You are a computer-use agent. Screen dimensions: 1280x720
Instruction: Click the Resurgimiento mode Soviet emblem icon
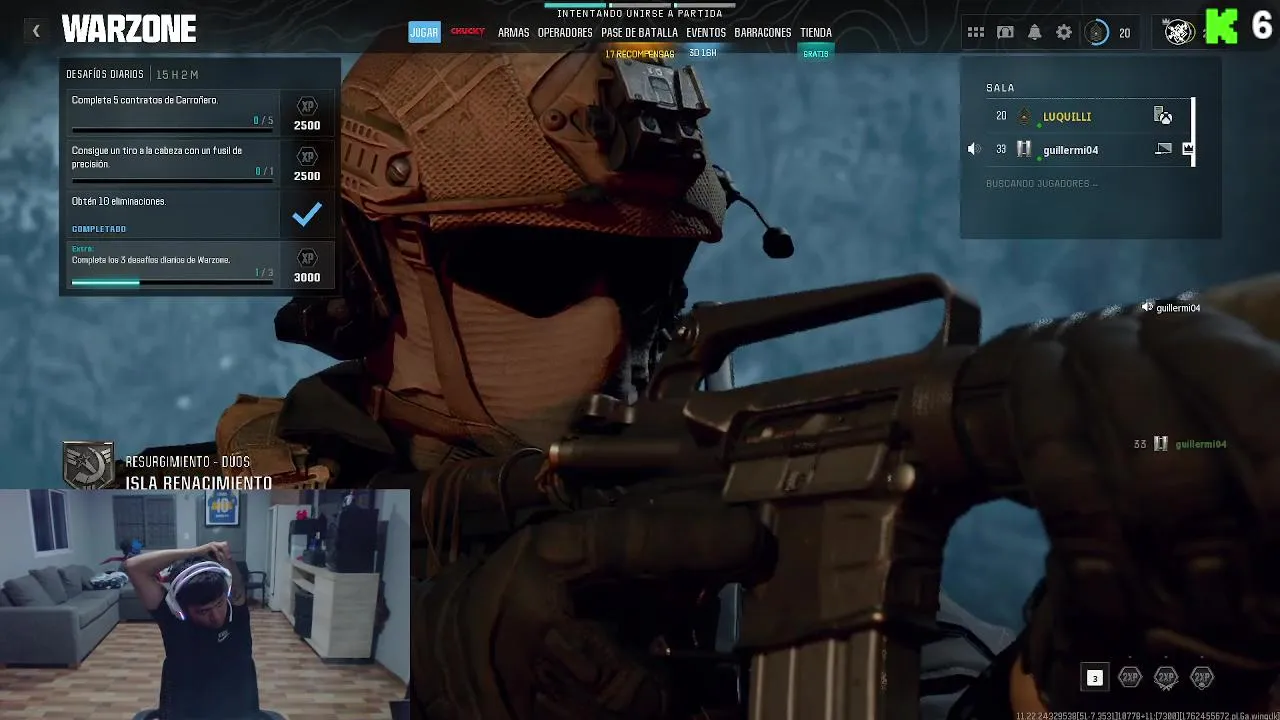[88, 465]
